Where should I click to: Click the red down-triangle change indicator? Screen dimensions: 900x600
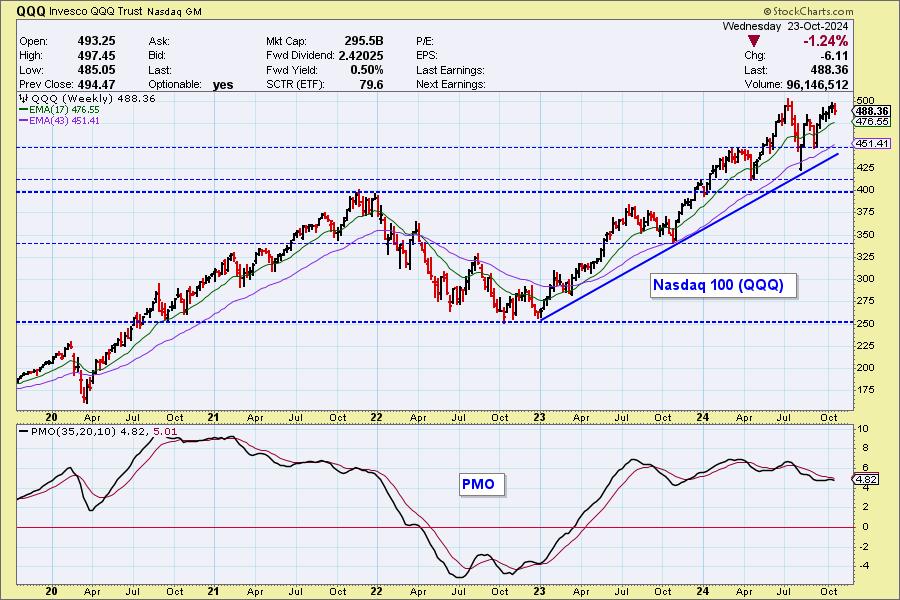coord(754,41)
